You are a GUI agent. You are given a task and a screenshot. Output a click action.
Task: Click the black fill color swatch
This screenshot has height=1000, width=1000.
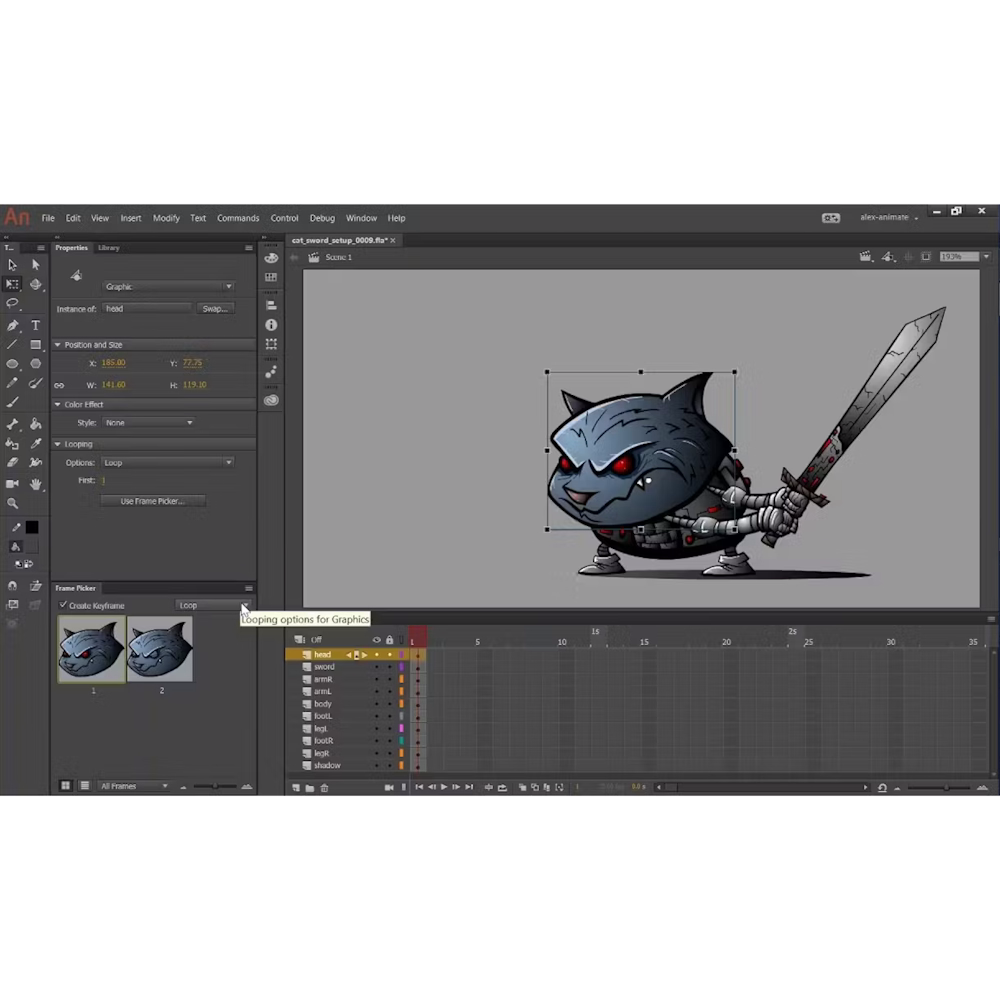coord(34,527)
